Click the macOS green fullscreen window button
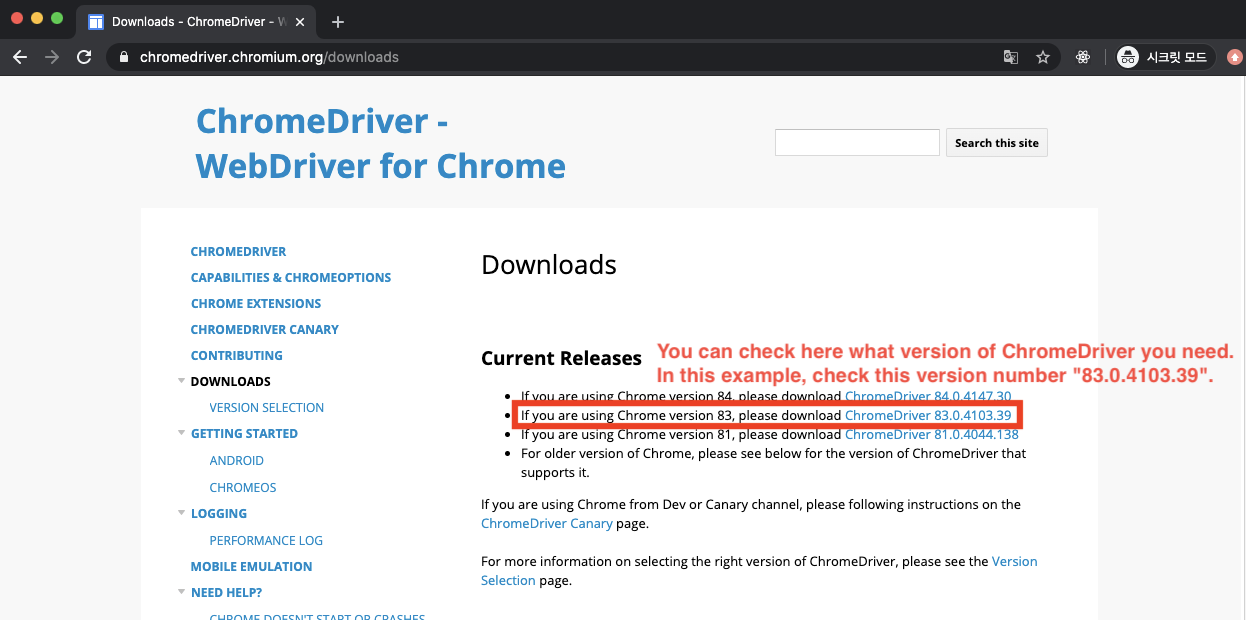 pos(57,19)
